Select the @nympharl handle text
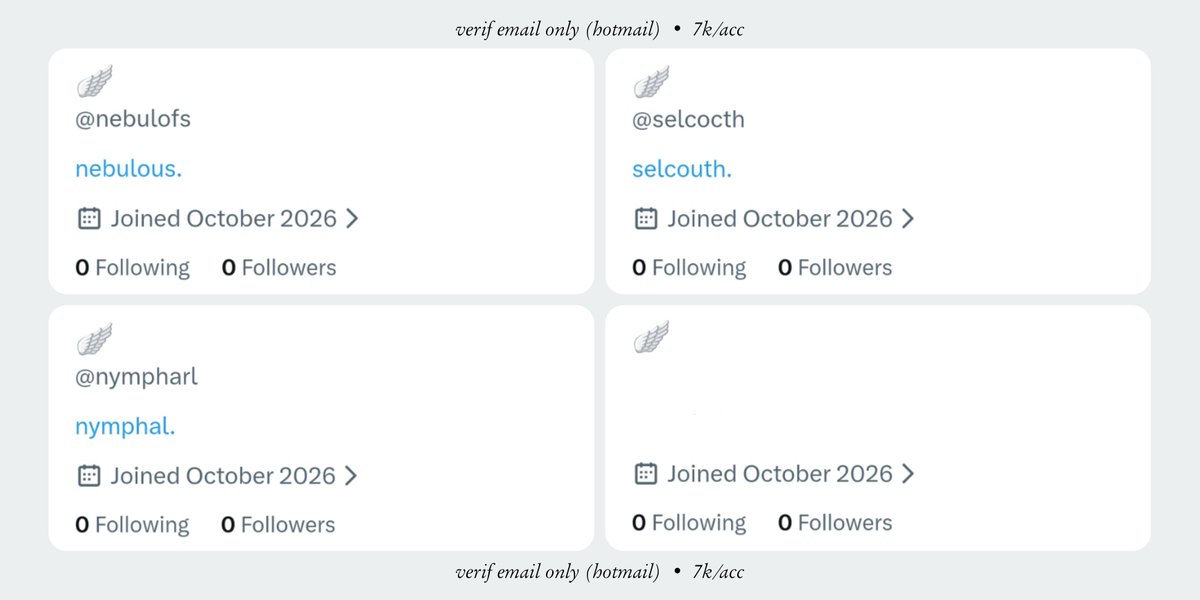The height and width of the screenshot is (600, 1200). click(137, 377)
